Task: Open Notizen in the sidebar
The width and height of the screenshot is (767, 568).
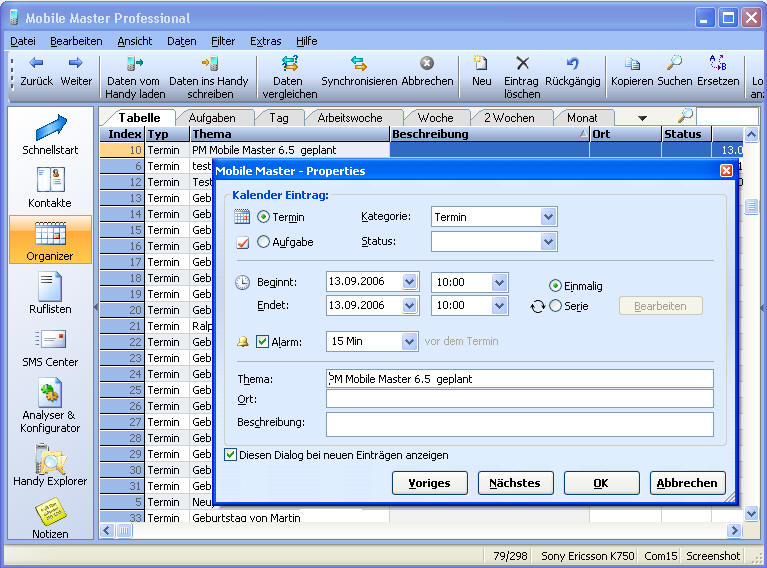Action: point(50,519)
